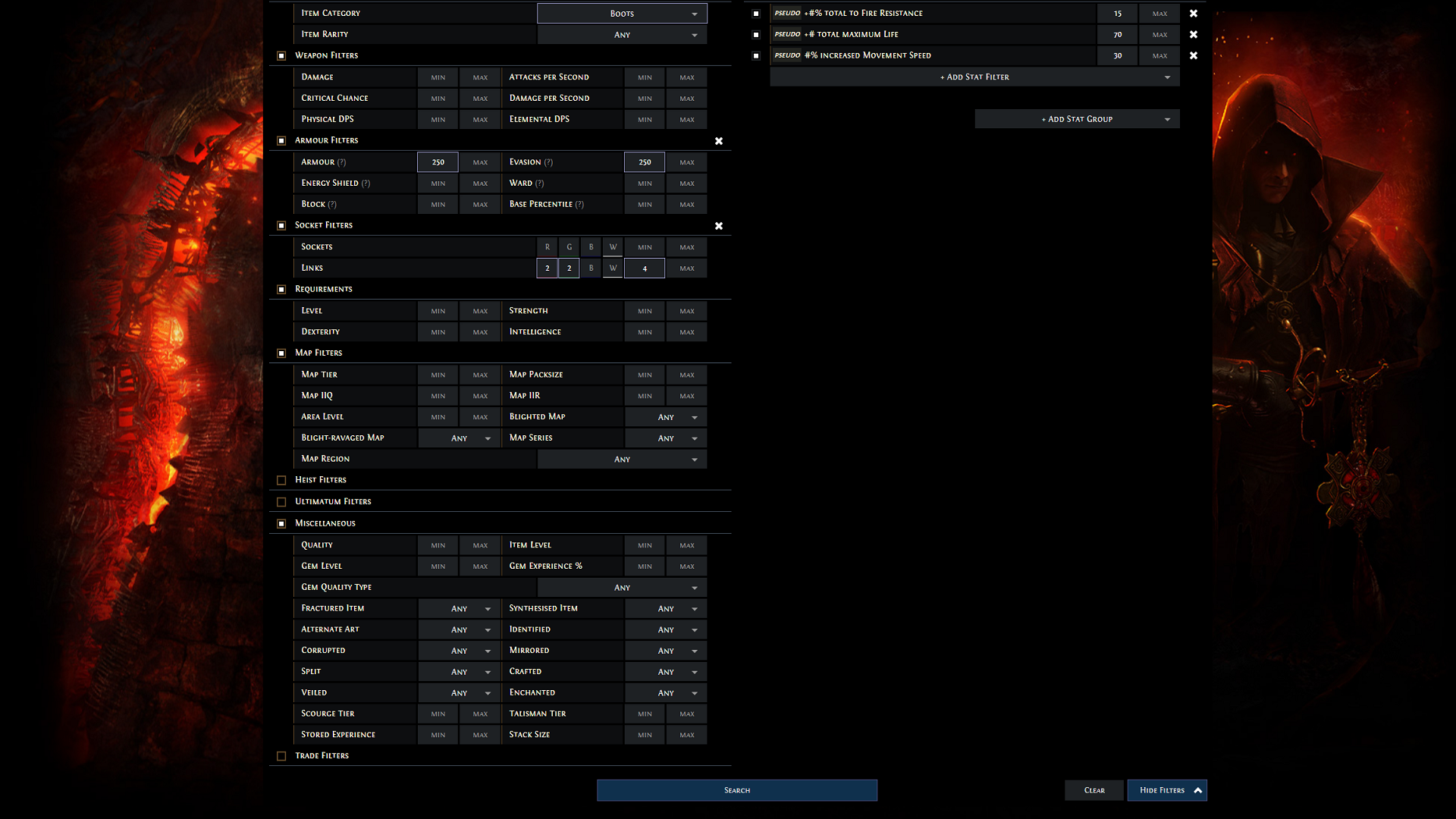Open the Add Stat Filter dropdown
This screenshot has height=819, width=1456.
[x=974, y=76]
